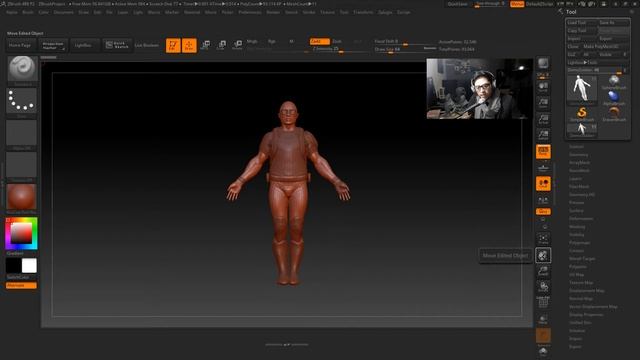The image size is (640, 360).
Task: Click the Zoom3D icon in right shelf
Action: (x=543, y=271)
